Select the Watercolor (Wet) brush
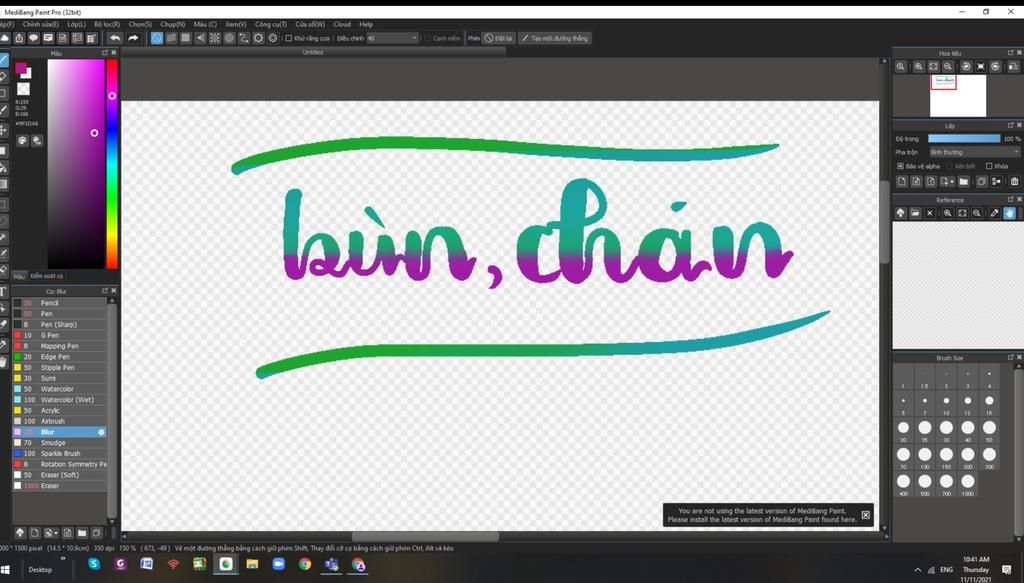This screenshot has width=1024, height=583. [x=59, y=400]
